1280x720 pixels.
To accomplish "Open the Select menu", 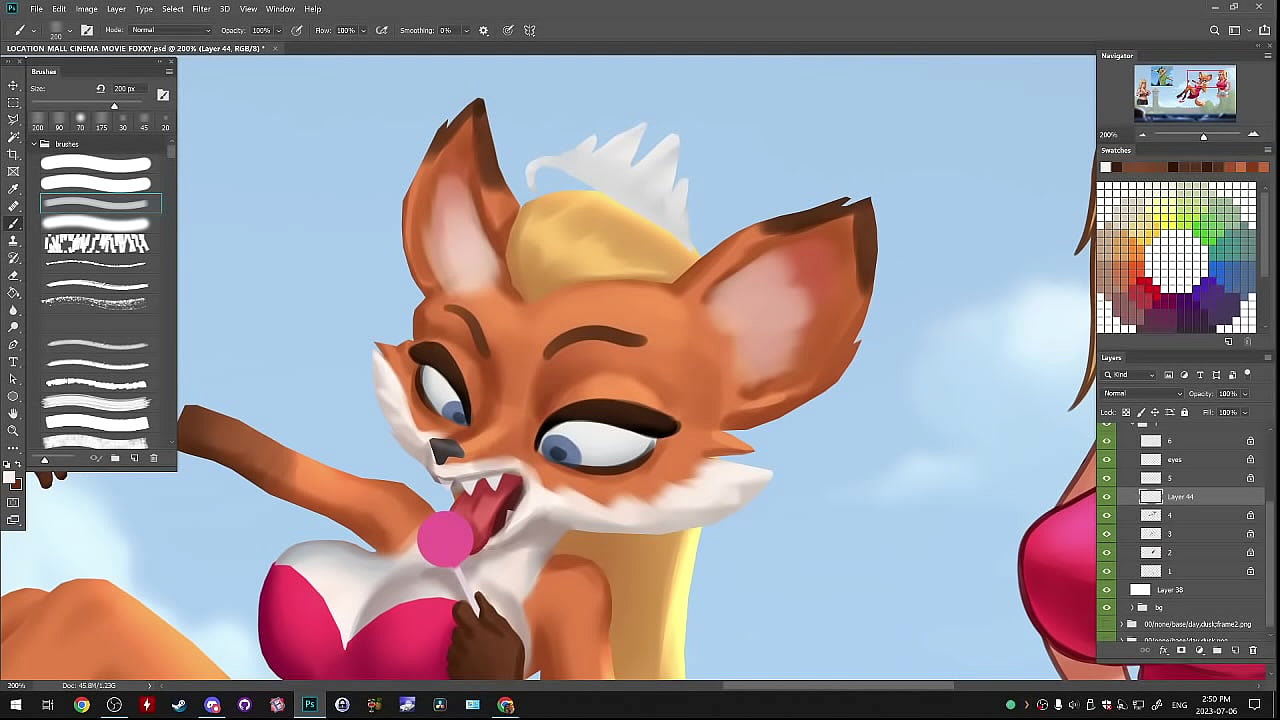I will pos(173,9).
